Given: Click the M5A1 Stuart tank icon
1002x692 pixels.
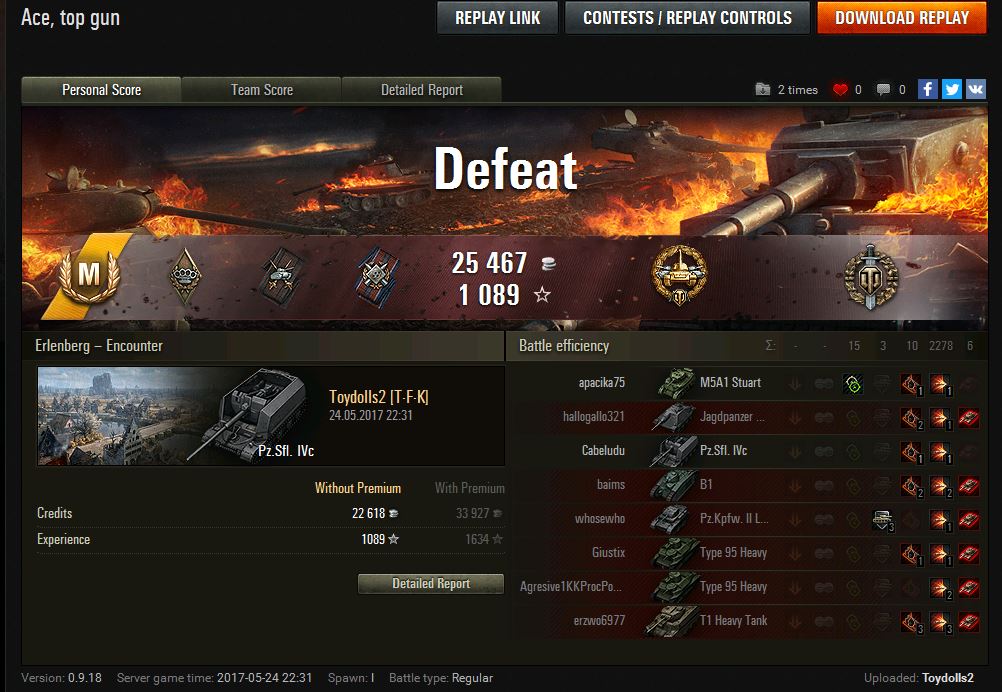Looking at the screenshot, I should click(676, 383).
